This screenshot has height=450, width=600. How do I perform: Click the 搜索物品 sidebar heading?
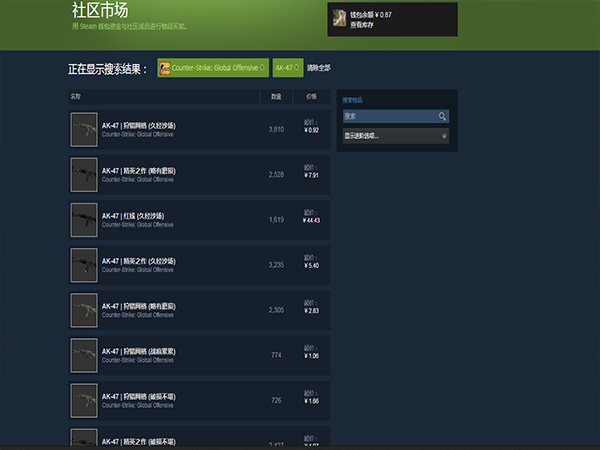point(352,100)
